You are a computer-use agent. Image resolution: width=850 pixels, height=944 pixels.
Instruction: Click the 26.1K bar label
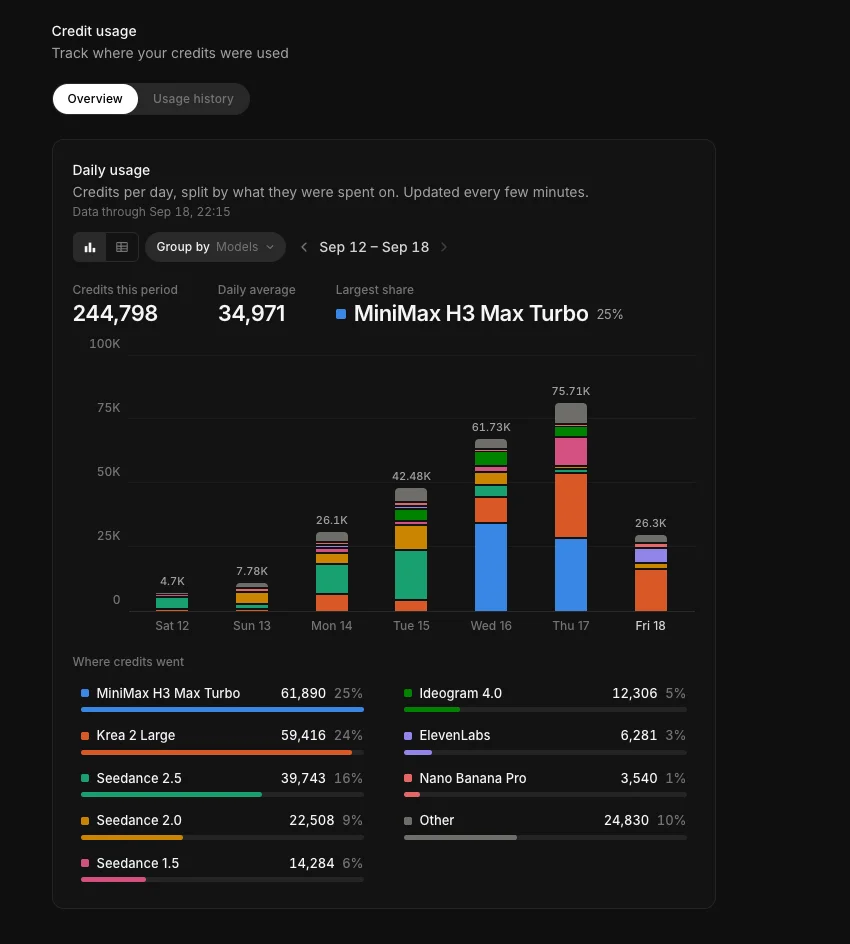332,520
